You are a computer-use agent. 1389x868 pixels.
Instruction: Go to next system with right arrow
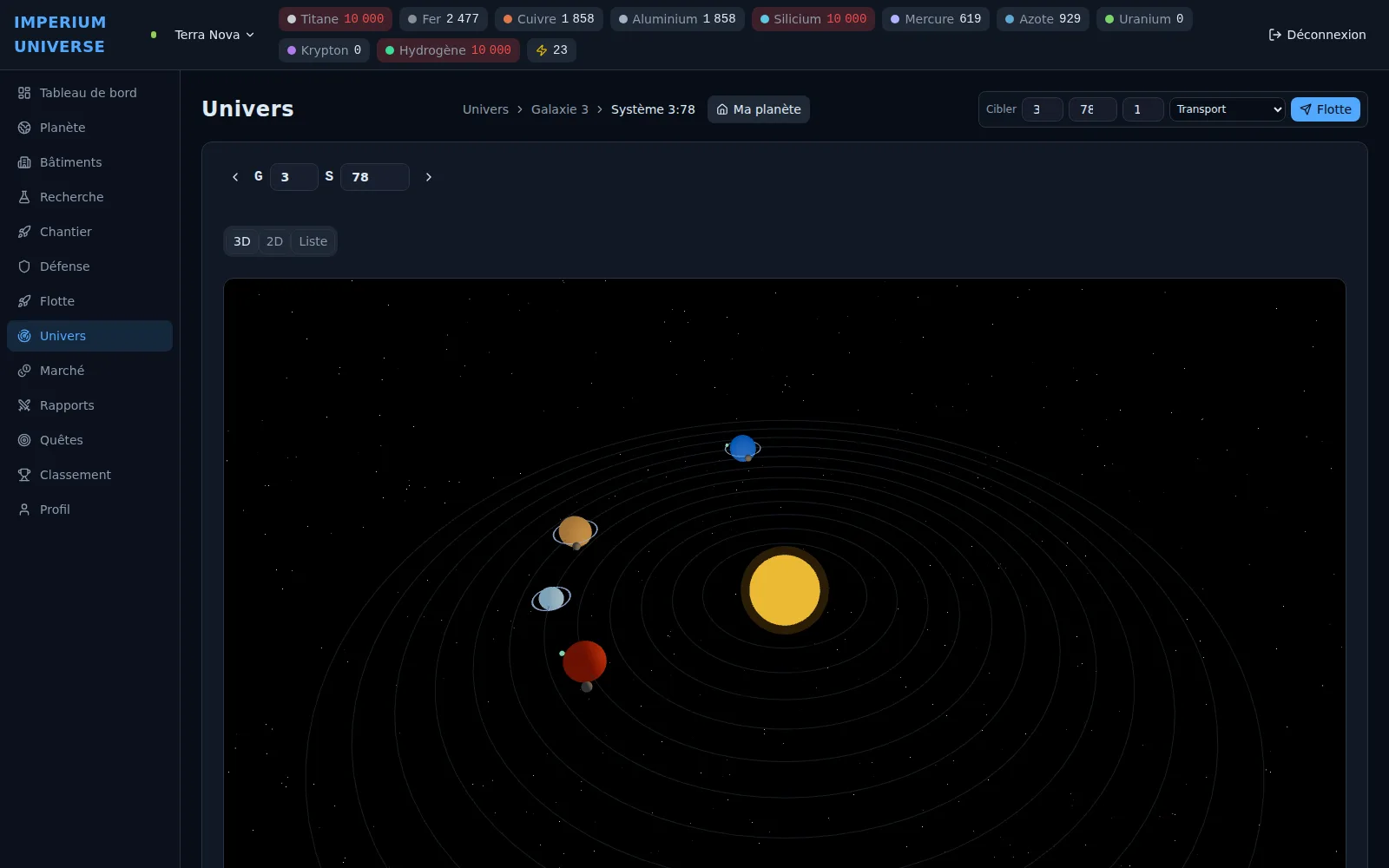tap(429, 177)
